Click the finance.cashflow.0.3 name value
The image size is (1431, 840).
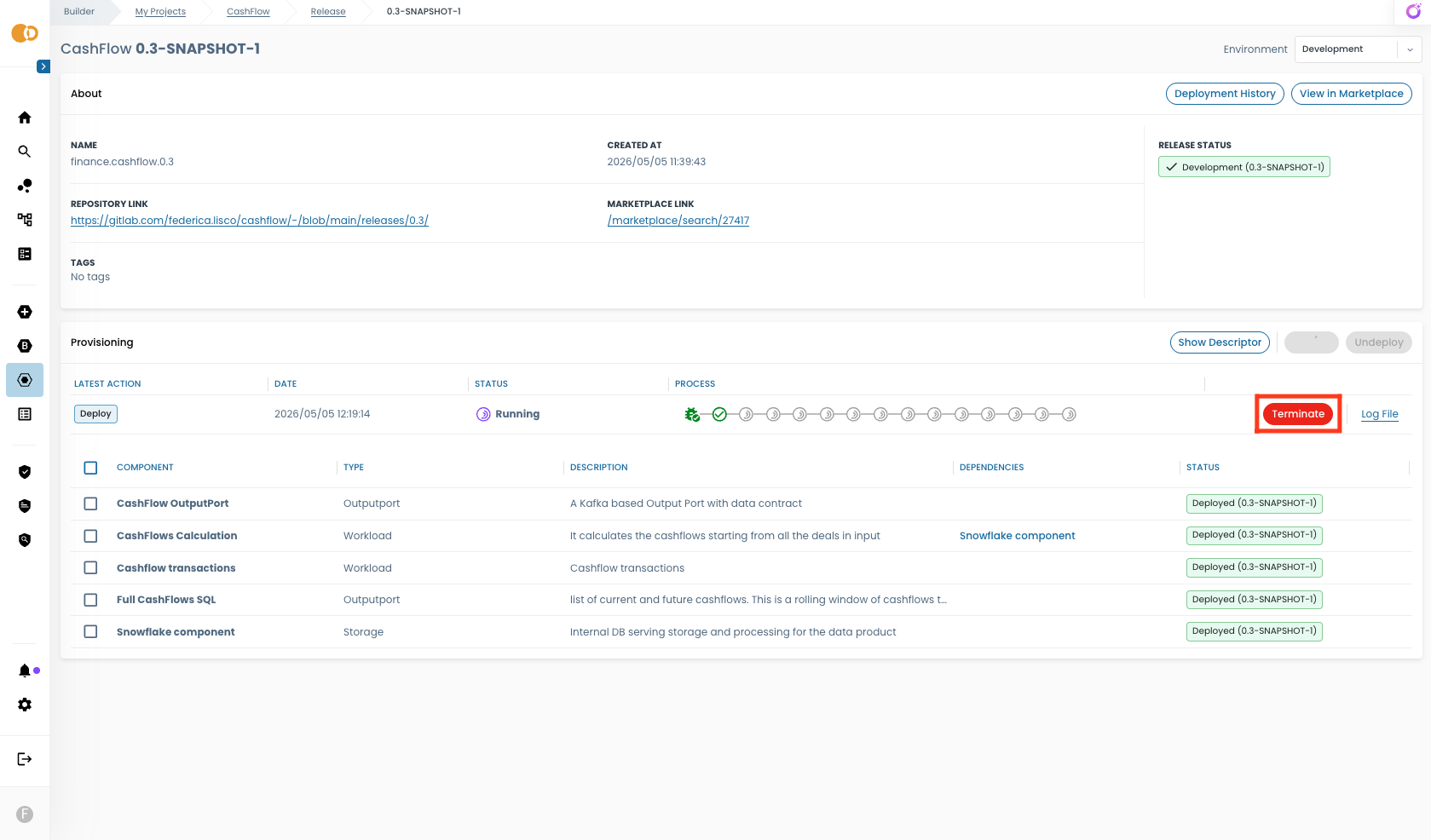click(122, 162)
